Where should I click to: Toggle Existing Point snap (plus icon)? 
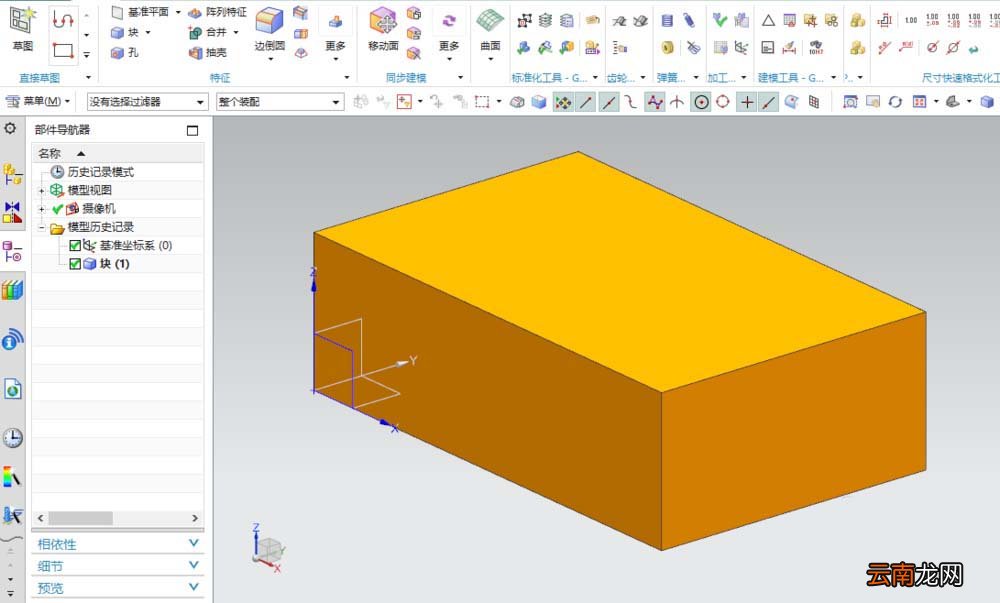[746, 102]
